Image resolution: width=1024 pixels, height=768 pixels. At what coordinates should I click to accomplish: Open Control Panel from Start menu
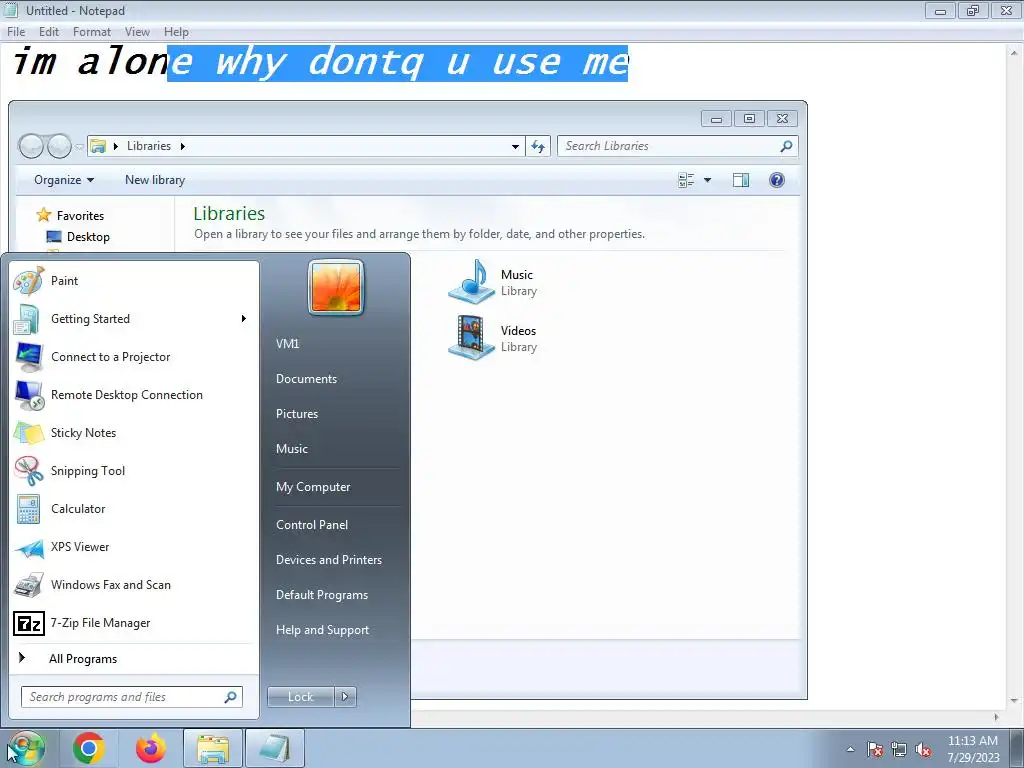(312, 525)
